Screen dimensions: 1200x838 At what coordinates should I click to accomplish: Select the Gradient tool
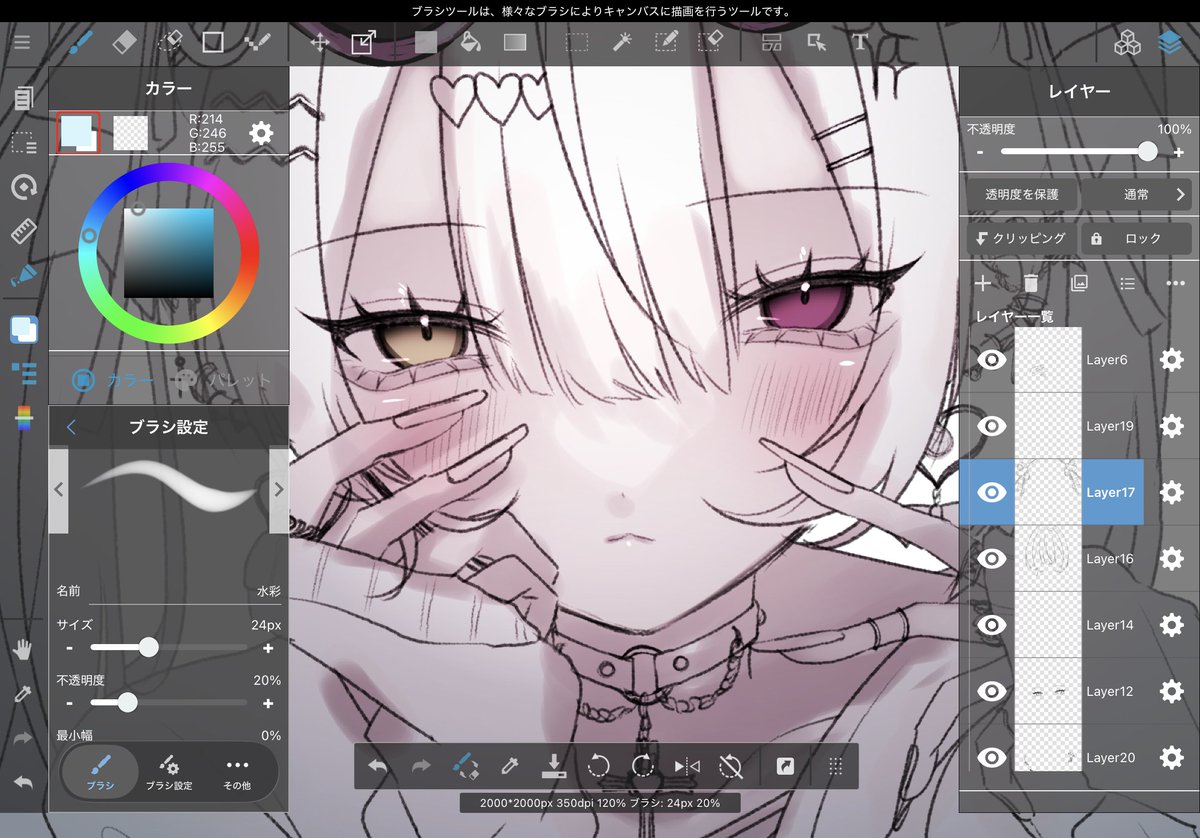tap(514, 42)
